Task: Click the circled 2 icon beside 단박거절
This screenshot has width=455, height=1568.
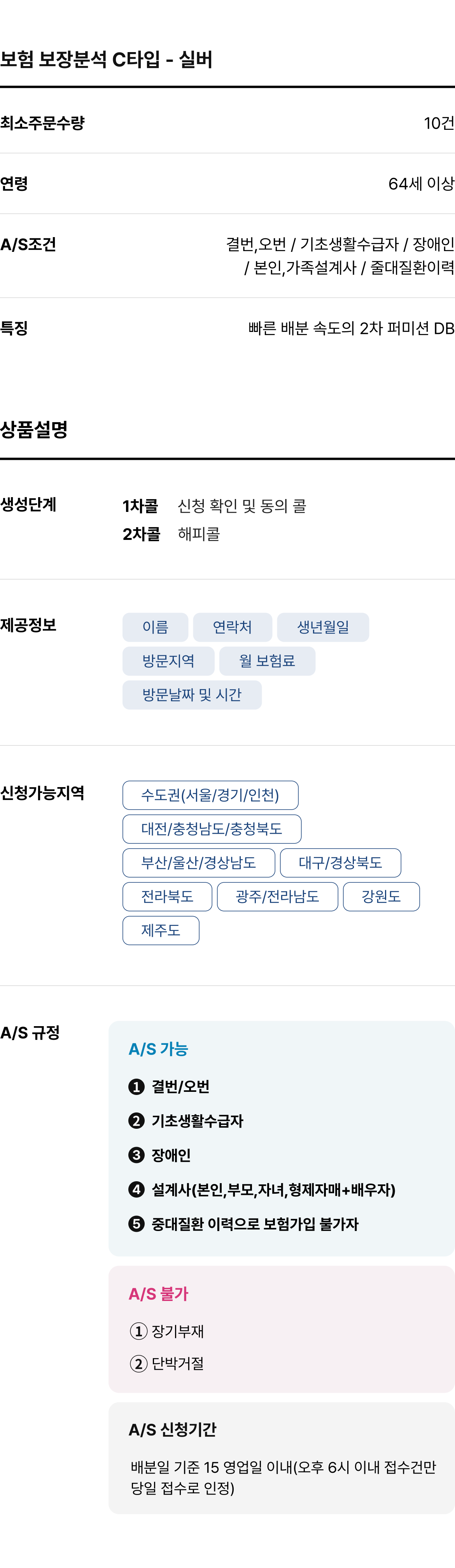Action: coord(139,1364)
